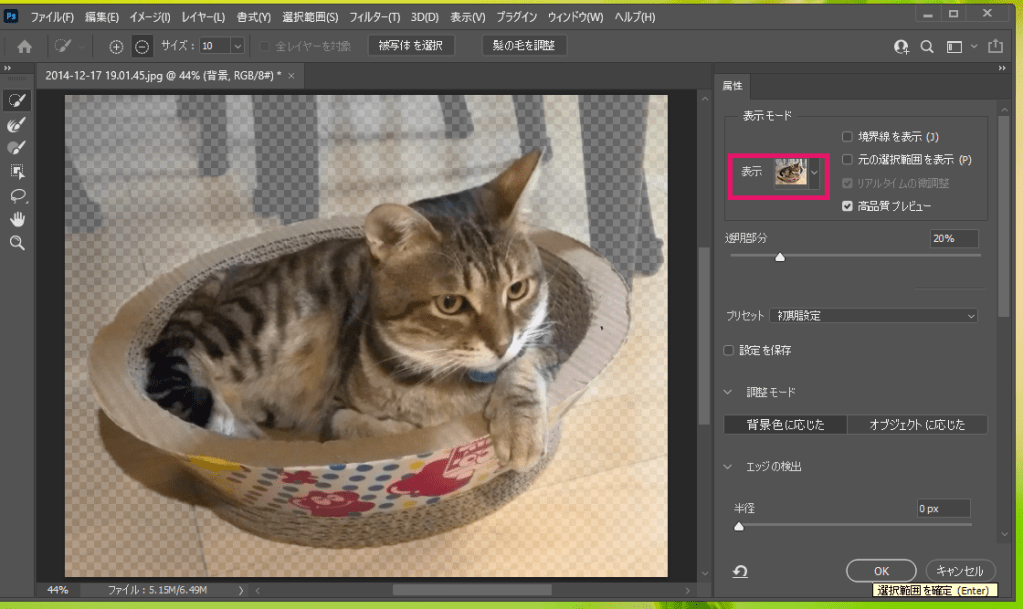Activate the Lasso tool
The image size is (1023, 609).
coord(17,195)
